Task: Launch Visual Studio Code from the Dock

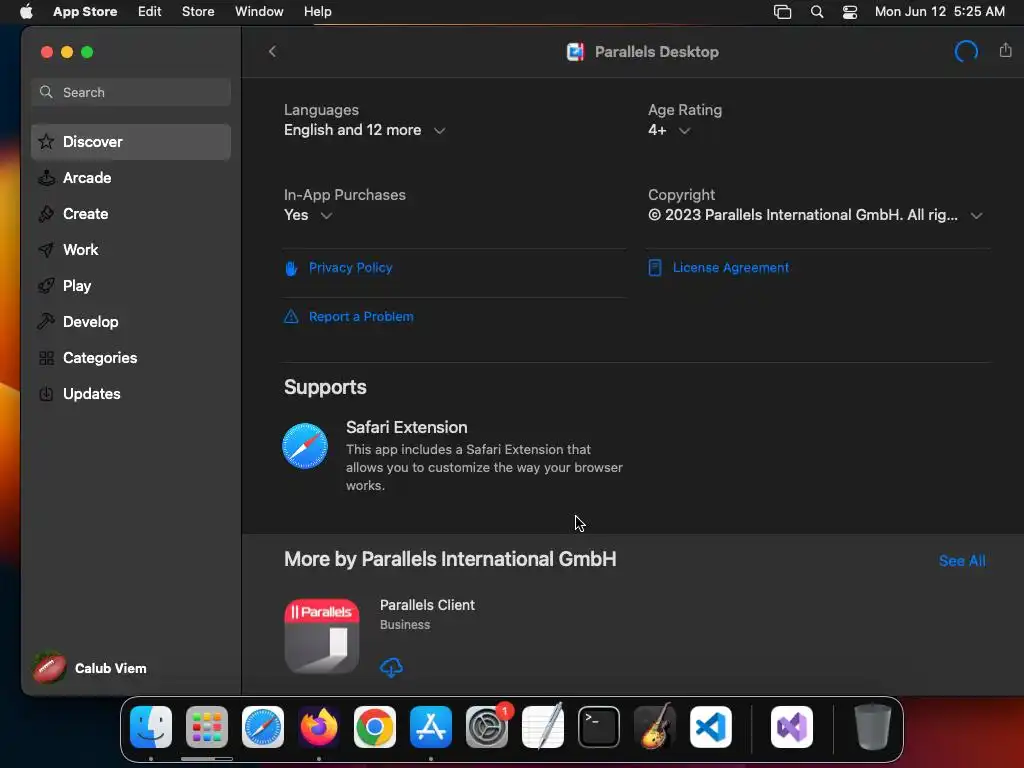Action: (711, 727)
